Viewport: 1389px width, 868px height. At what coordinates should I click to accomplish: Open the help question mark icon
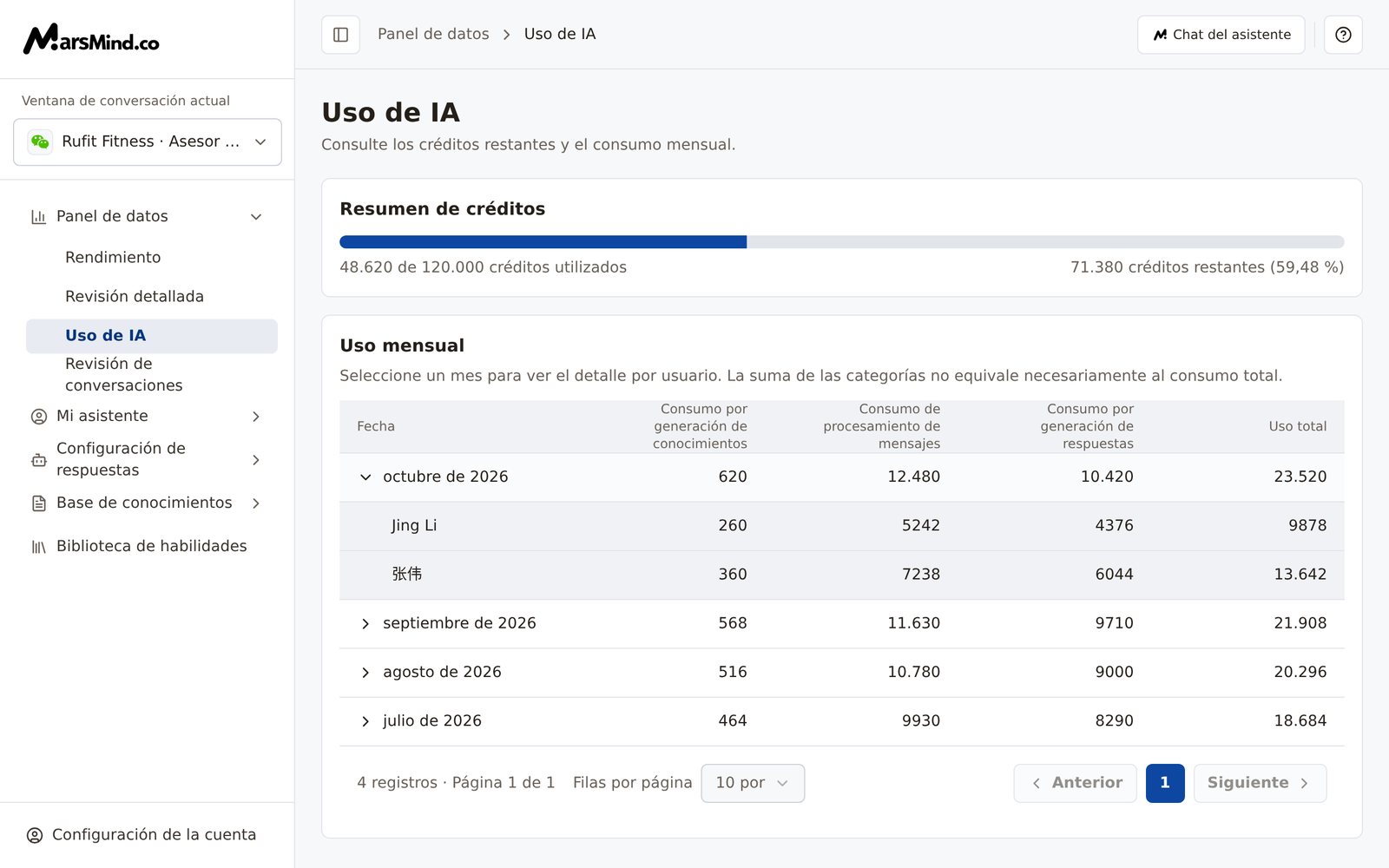(x=1343, y=35)
